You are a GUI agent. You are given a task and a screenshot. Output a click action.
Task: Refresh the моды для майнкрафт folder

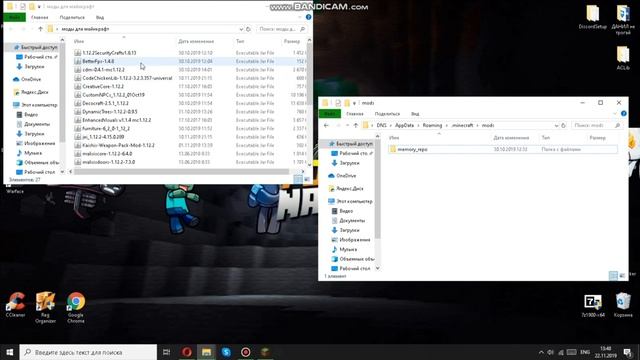[248, 29]
